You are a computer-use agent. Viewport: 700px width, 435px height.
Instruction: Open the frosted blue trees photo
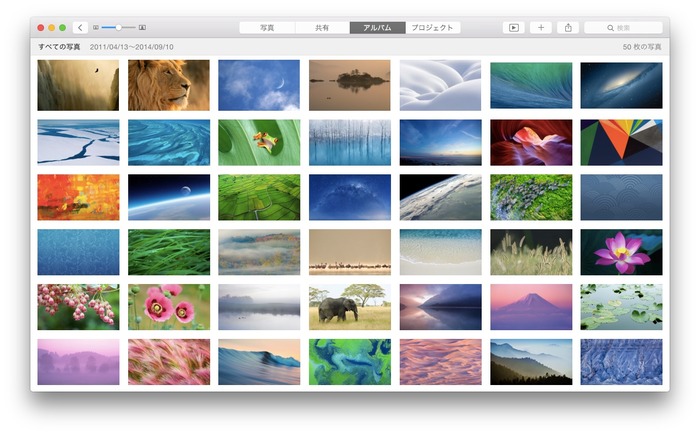tap(350, 142)
